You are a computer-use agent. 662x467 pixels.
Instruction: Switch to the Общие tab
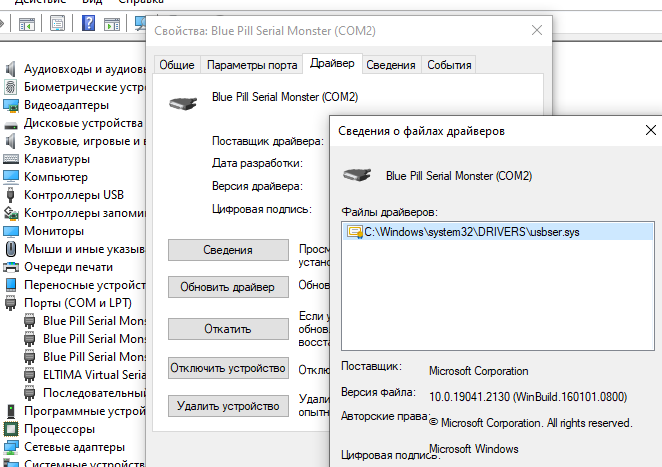[177, 65]
